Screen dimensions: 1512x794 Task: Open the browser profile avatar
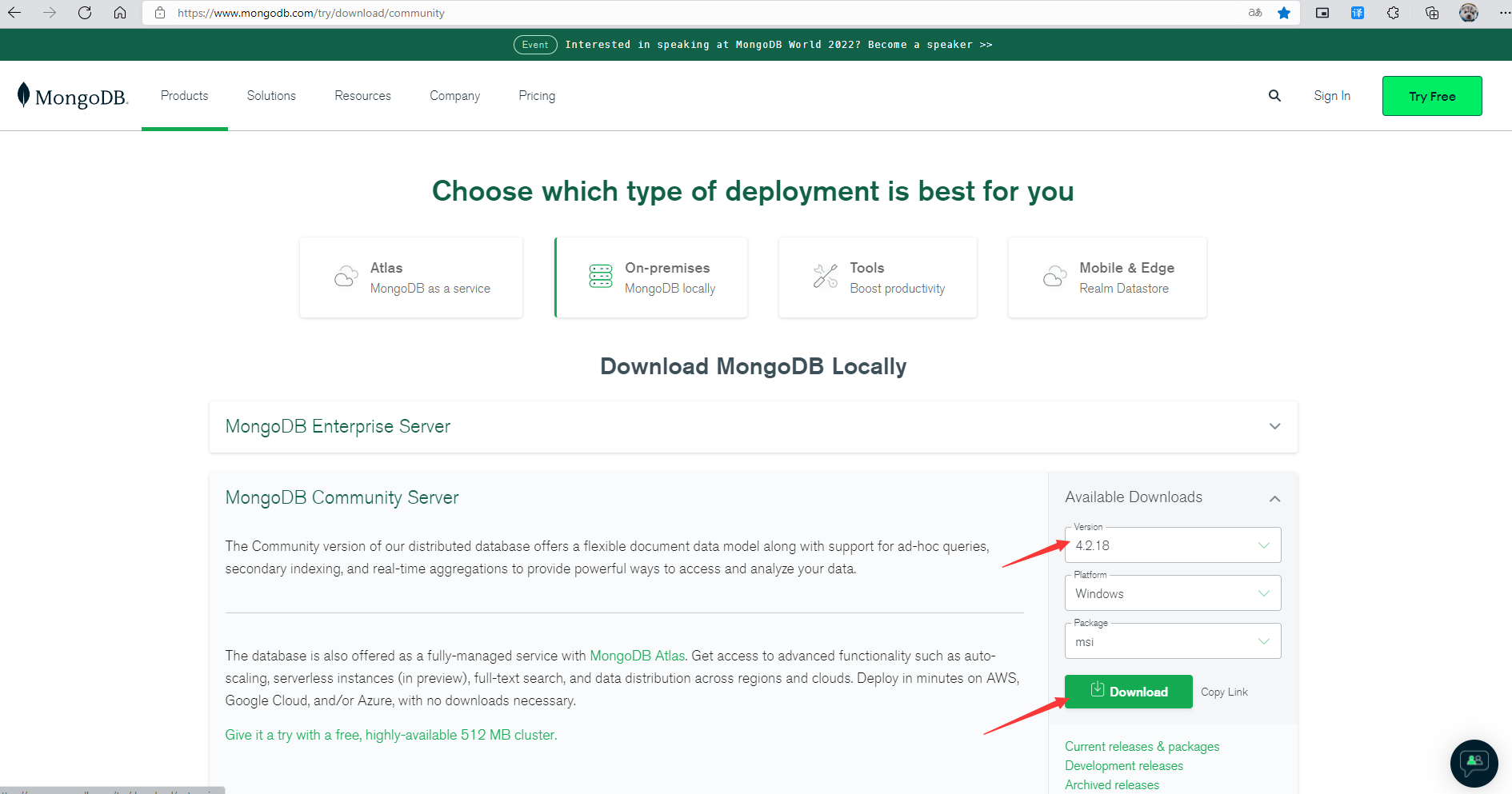click(1469, 13)
